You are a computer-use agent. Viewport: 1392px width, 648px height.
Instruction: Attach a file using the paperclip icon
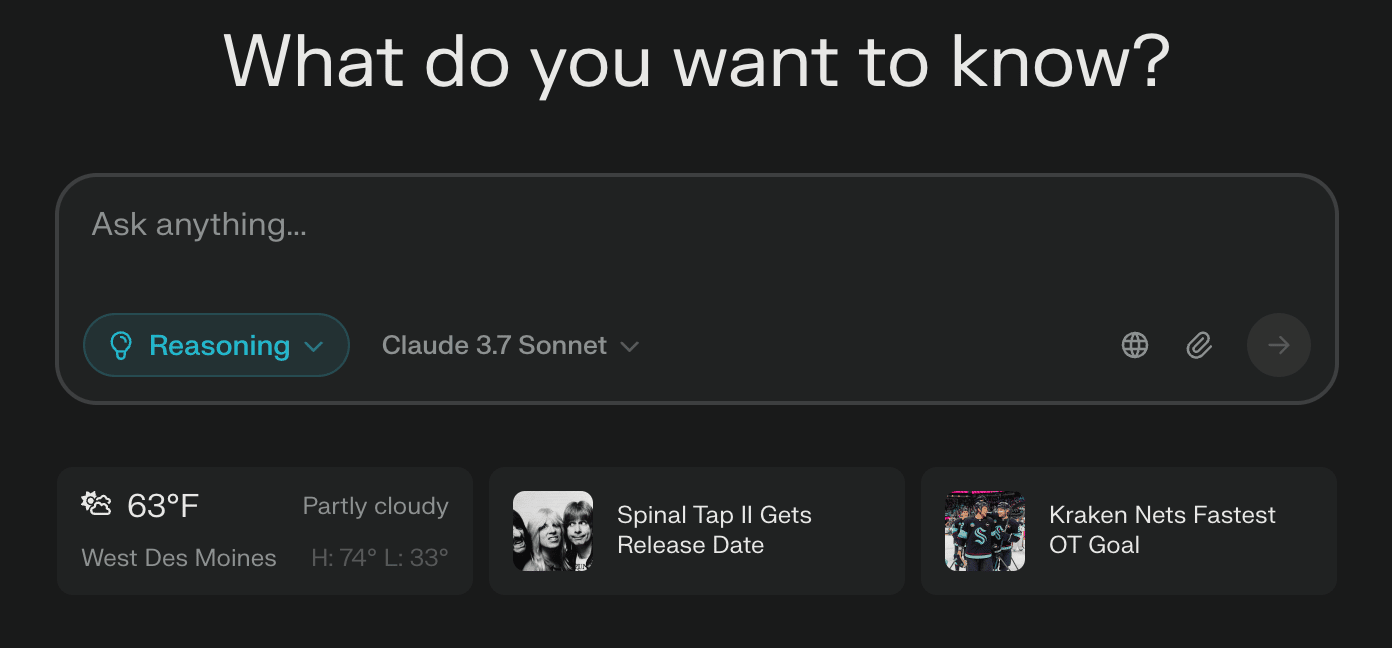1199,345
